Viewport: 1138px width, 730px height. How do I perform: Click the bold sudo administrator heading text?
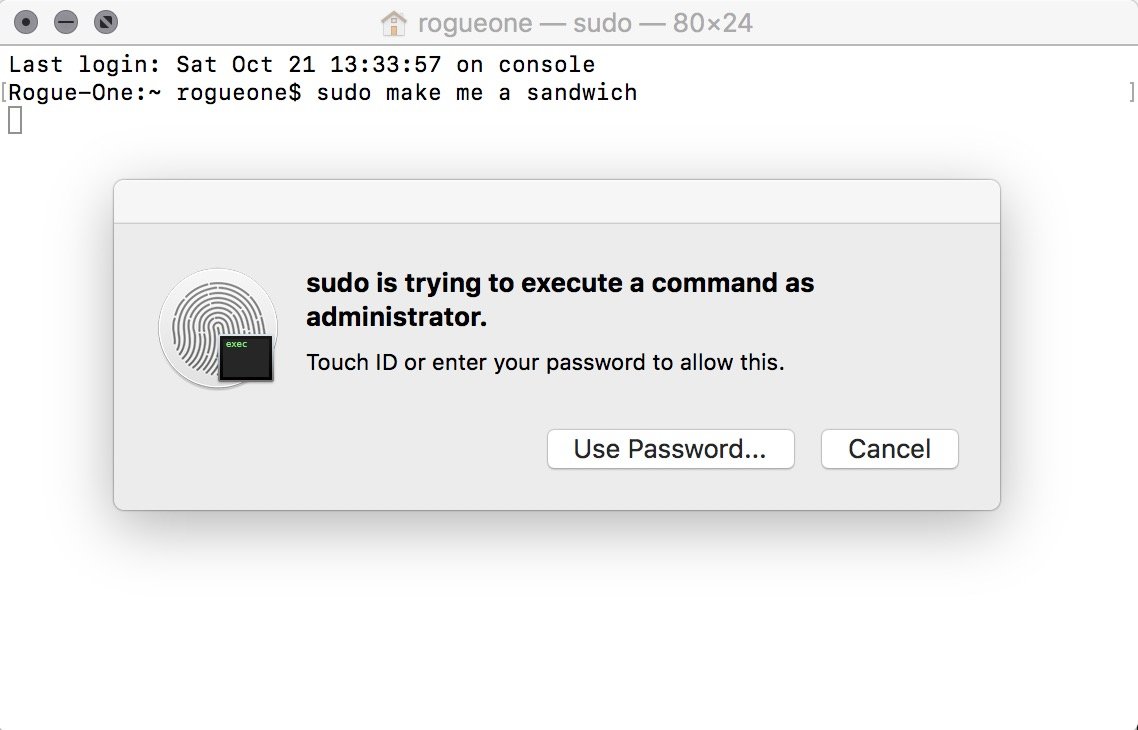pyautogui.click(x=560, y=300)
